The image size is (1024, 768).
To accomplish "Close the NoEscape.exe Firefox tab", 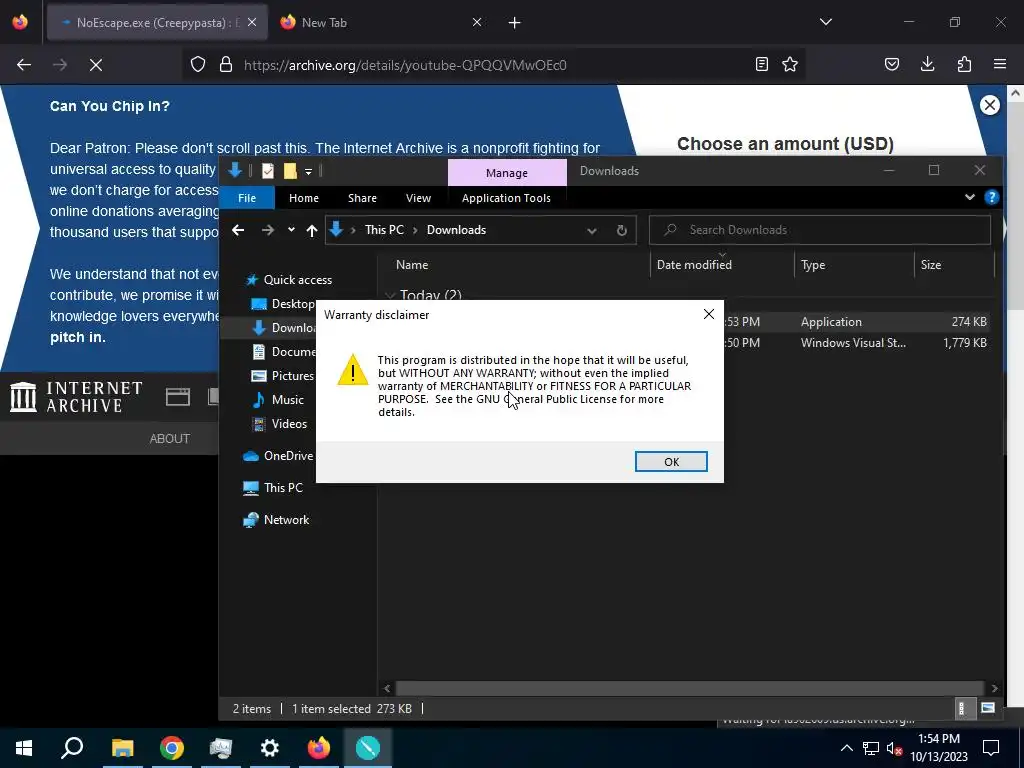I will click(x=252, y=23).
